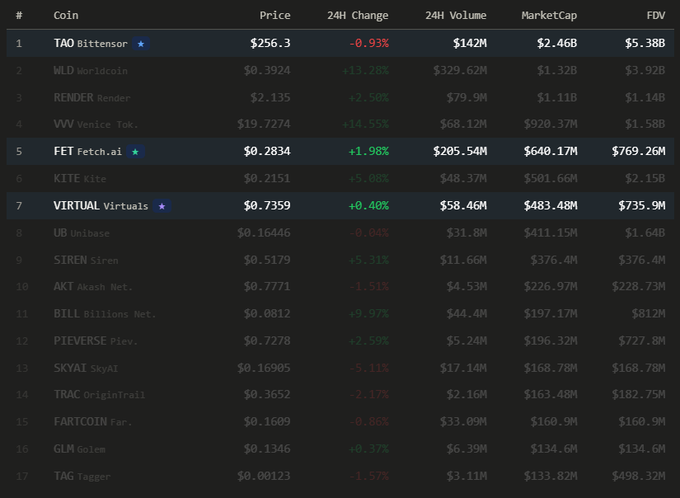Click SKYAI 24H change -5.11%

click(x=369, y=368)
